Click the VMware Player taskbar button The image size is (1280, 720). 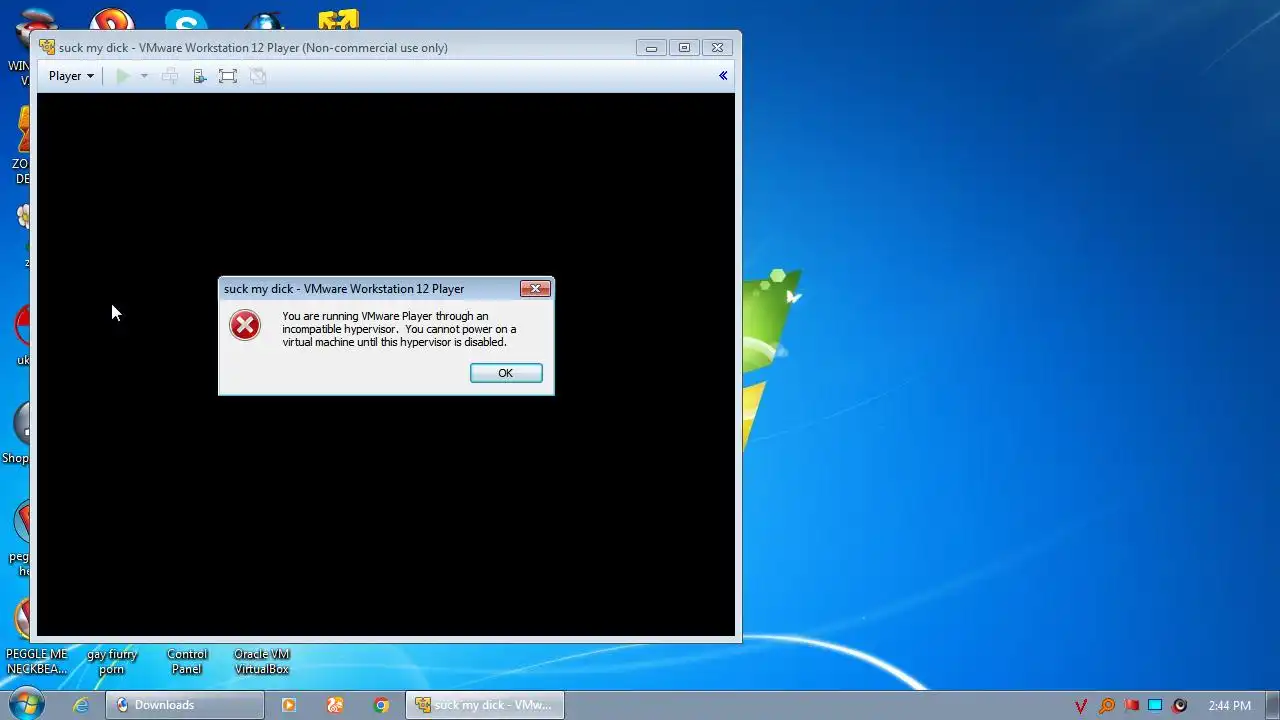point(485,705)
